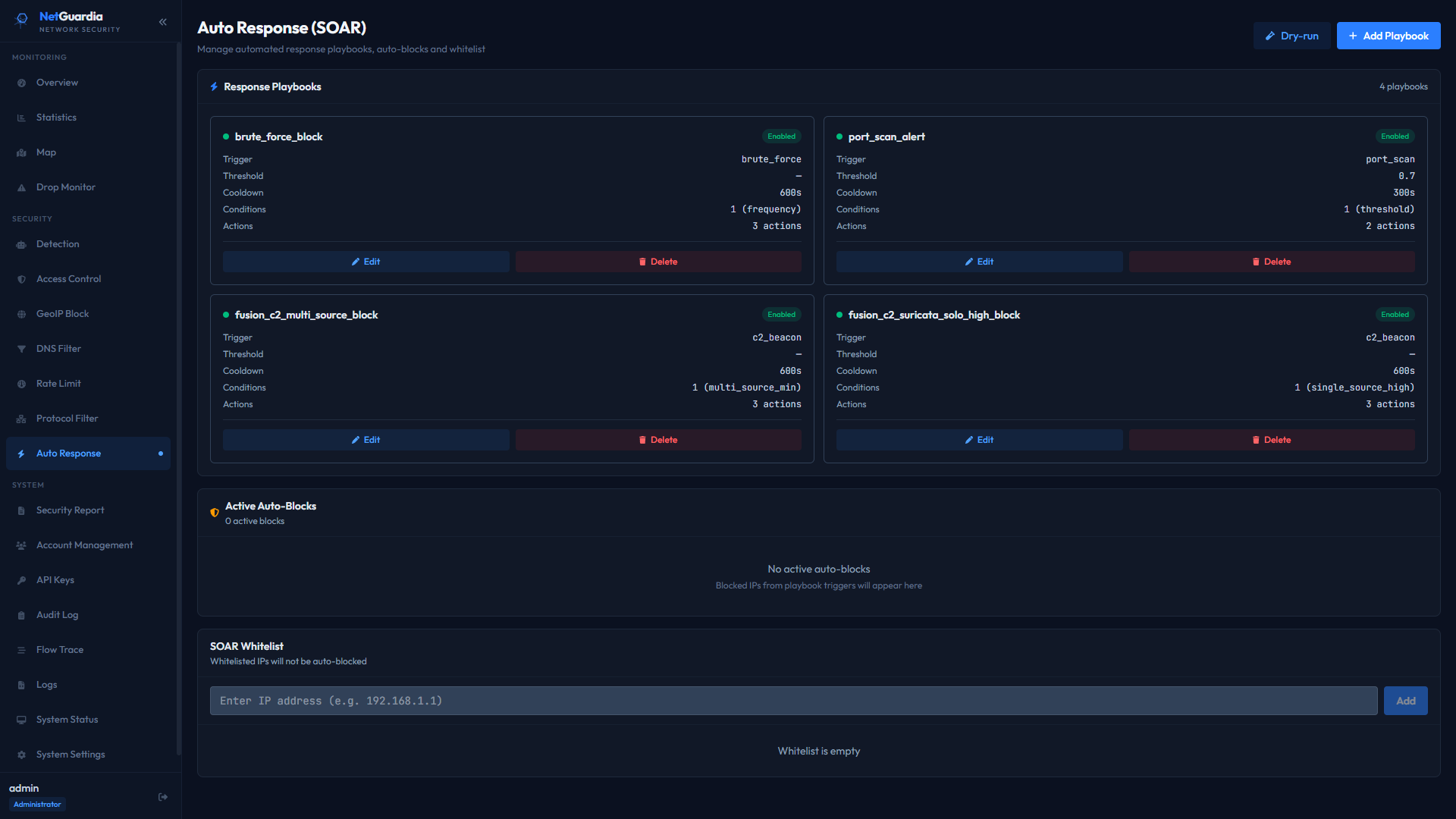
Task: Click the Drop Monitor warning icon
Action: coord(21,187)
